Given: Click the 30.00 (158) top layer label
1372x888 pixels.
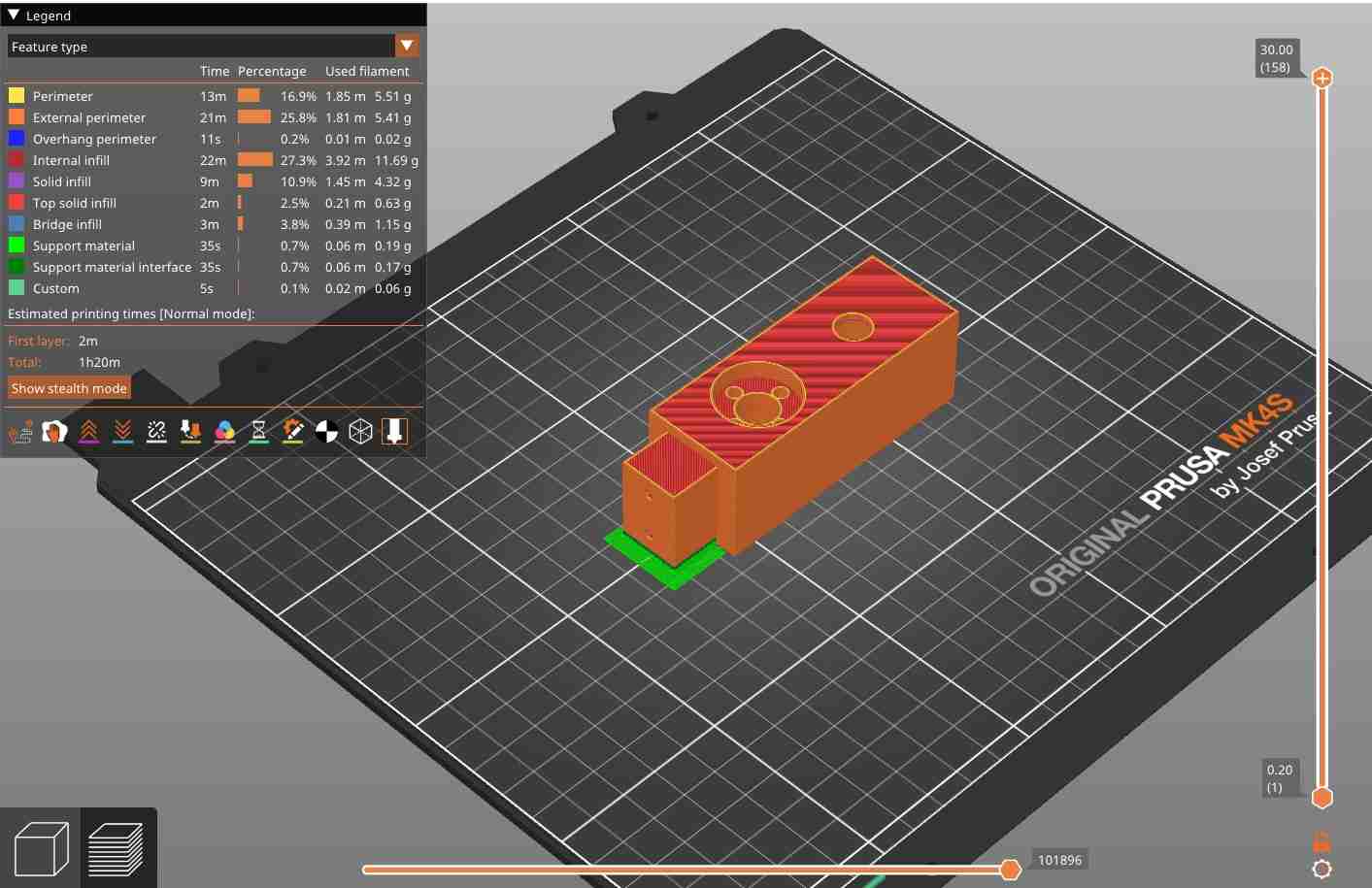Looking at the screenshot, I should tap(1276, 58).
